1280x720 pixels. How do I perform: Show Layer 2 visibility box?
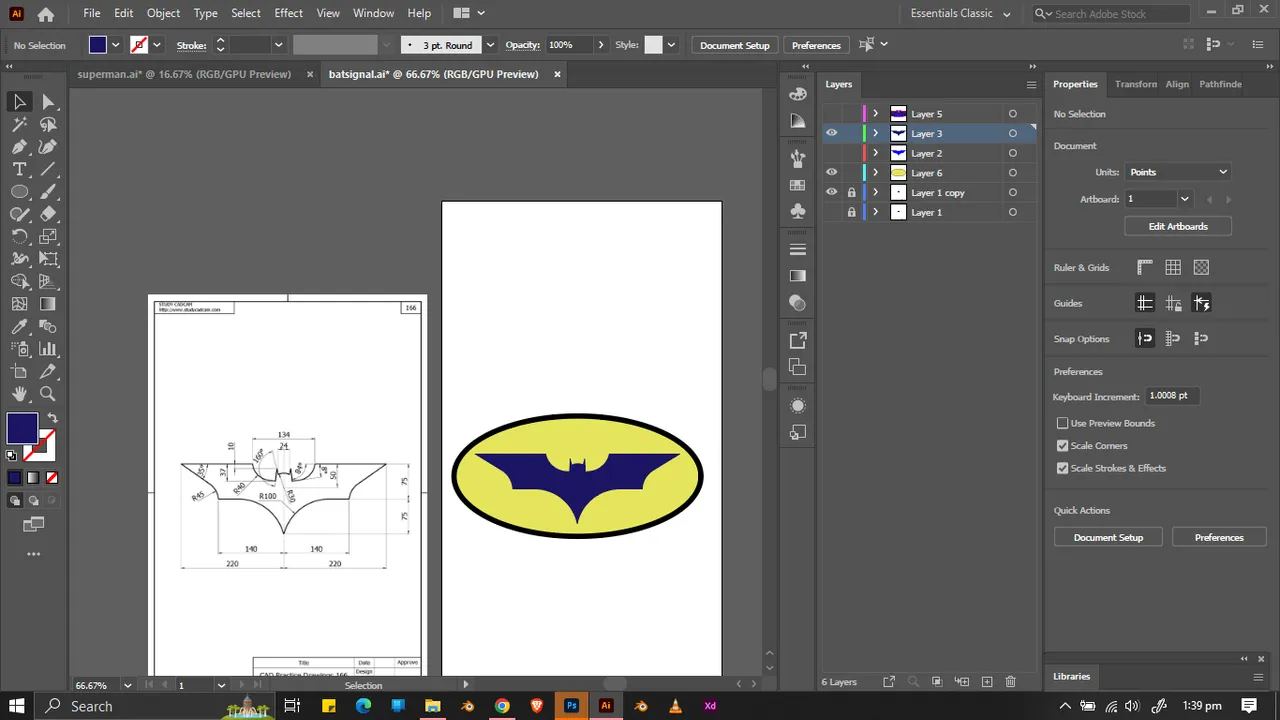pos(831,153)
